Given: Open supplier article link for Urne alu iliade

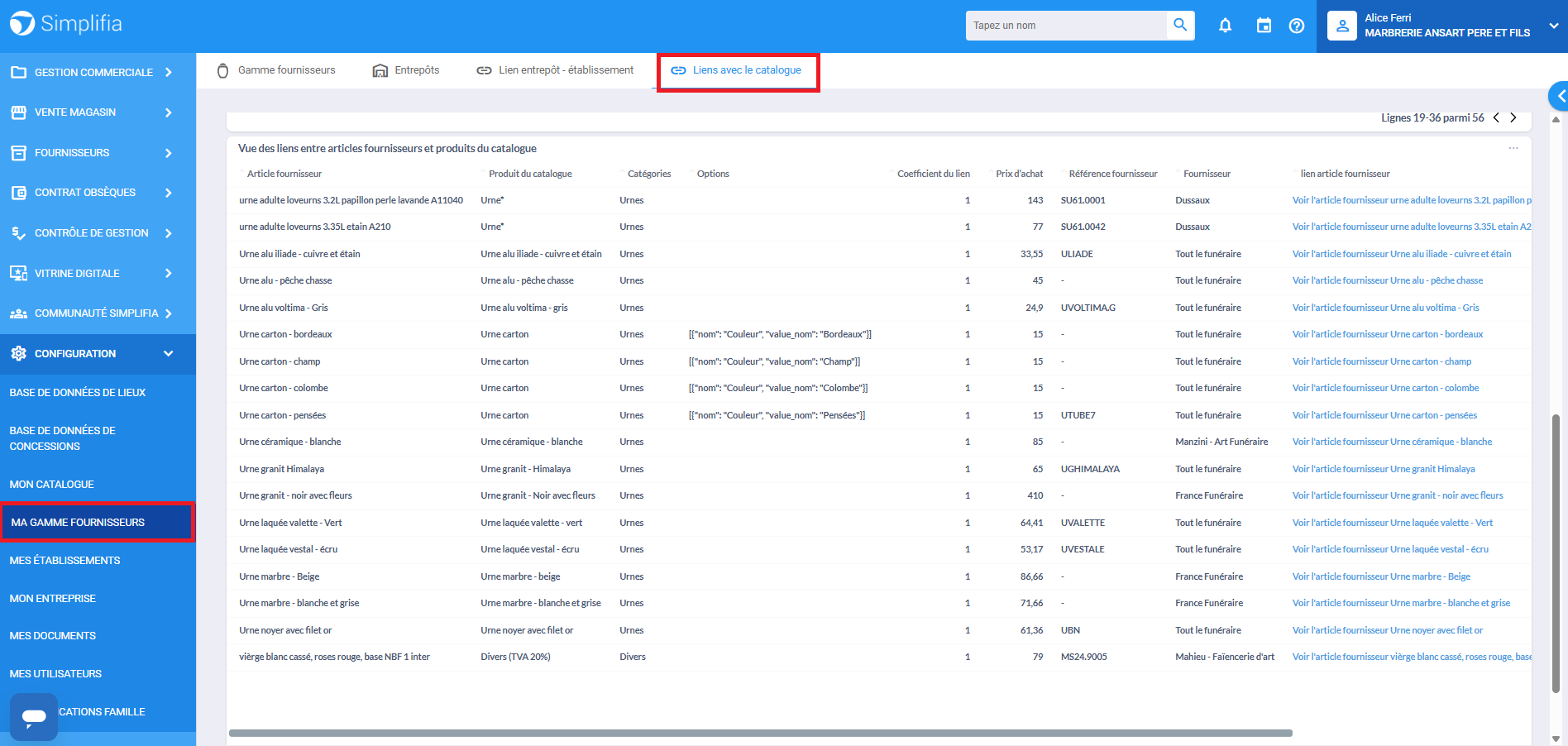Looking at the screenshot, I should pyautogui.click(x=1402, y=254).
